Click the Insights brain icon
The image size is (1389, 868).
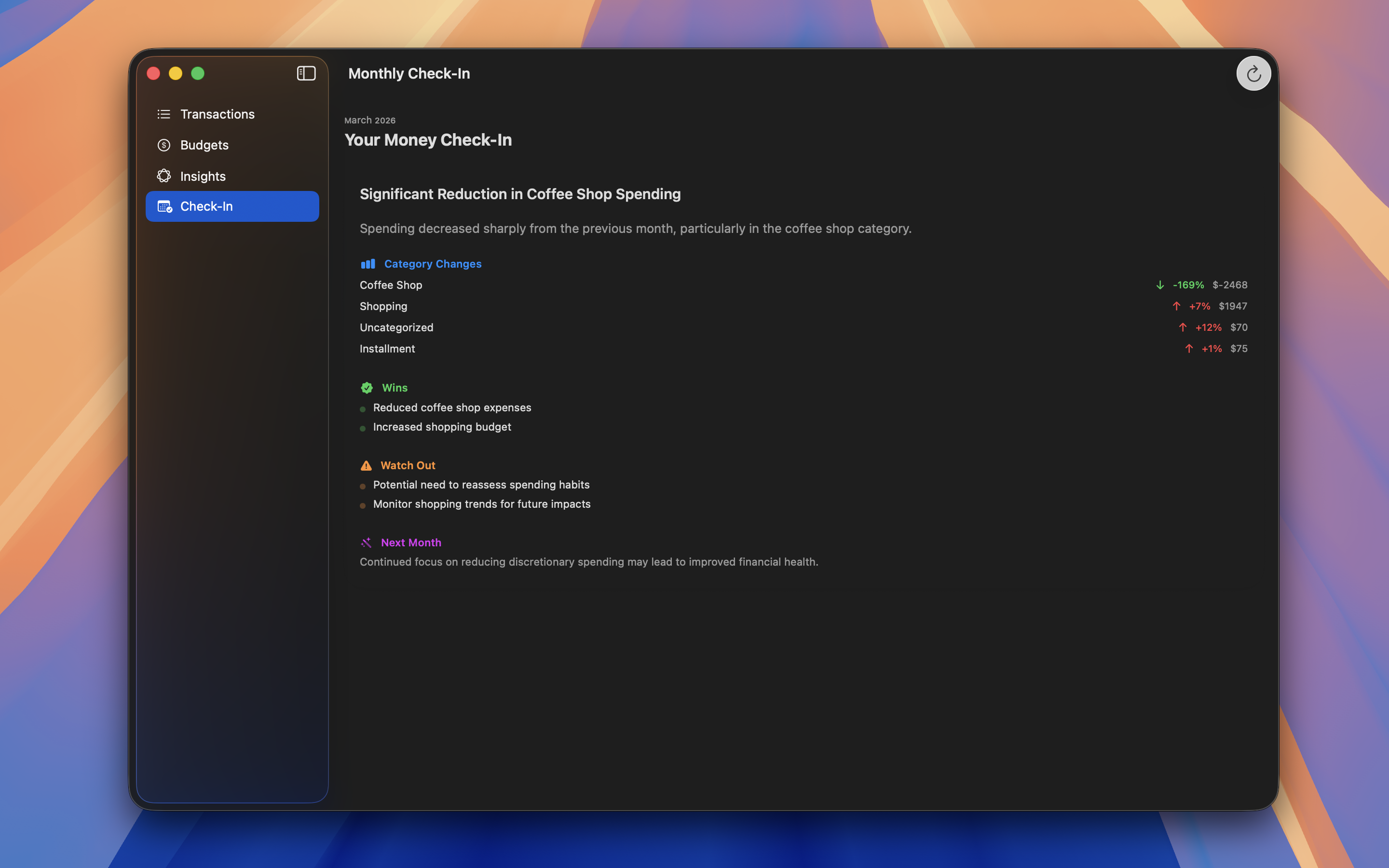[x=163, y=176]
